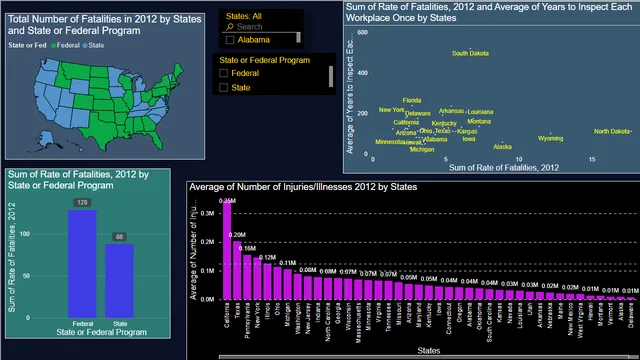Click the South Carolina axis label in injuries chart

pos(489,322)
